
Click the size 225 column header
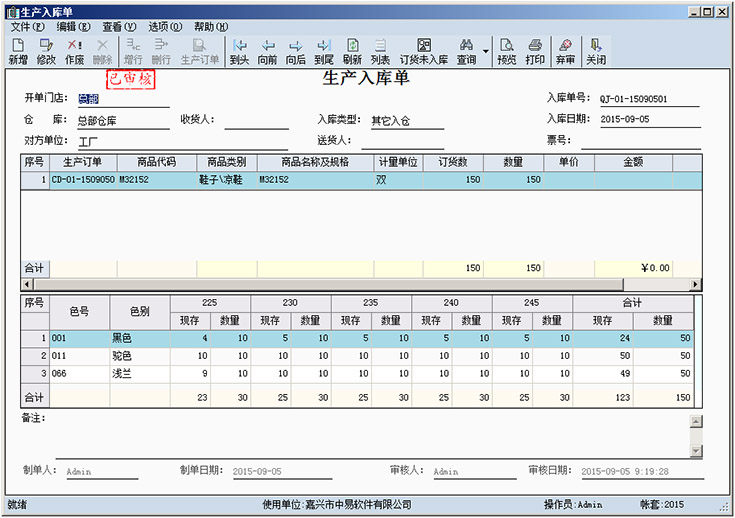tap(210, 303)
